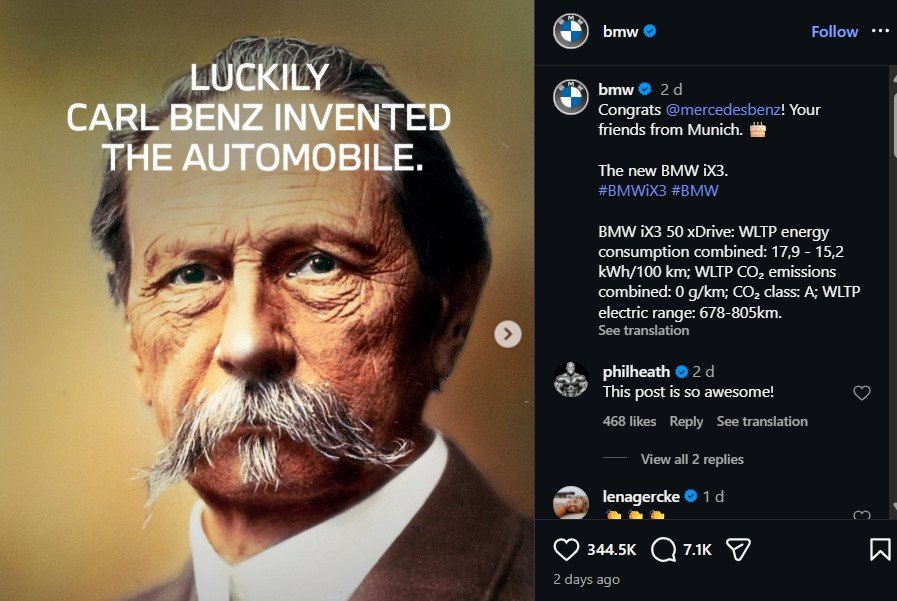This screenshot has height=601, width=897.
Task: Open lenagercke's profile picture
Action: click(571, 503)
